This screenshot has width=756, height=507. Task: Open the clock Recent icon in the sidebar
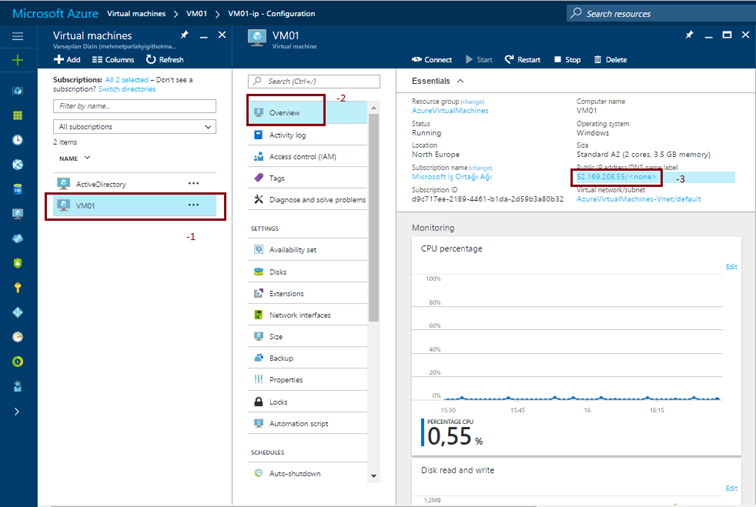(x=17, y=140)
